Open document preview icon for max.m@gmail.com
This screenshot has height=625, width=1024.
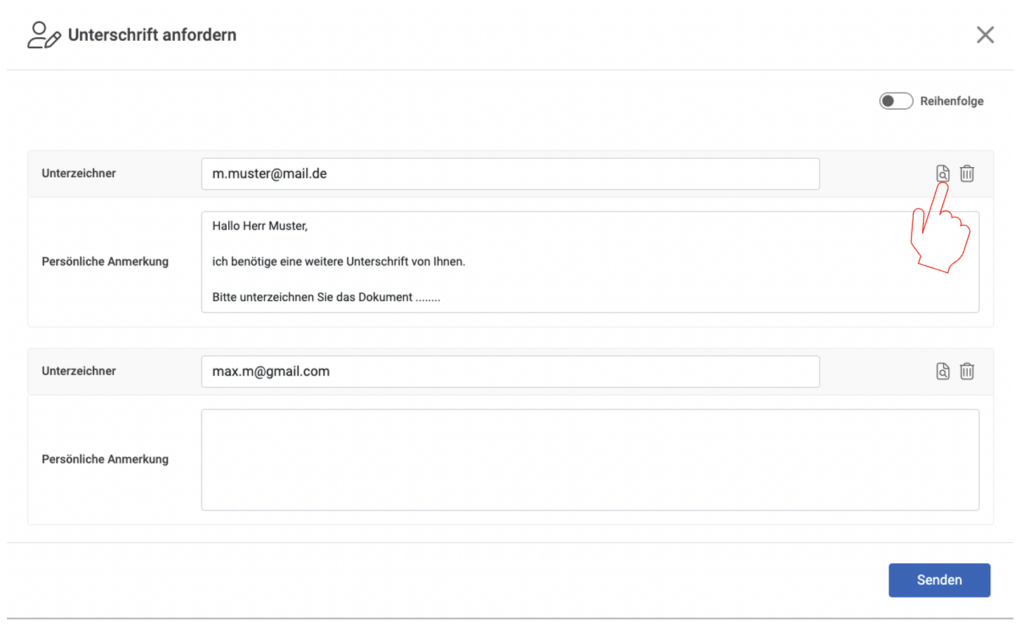pyautogui.click(x=942, y=371)
